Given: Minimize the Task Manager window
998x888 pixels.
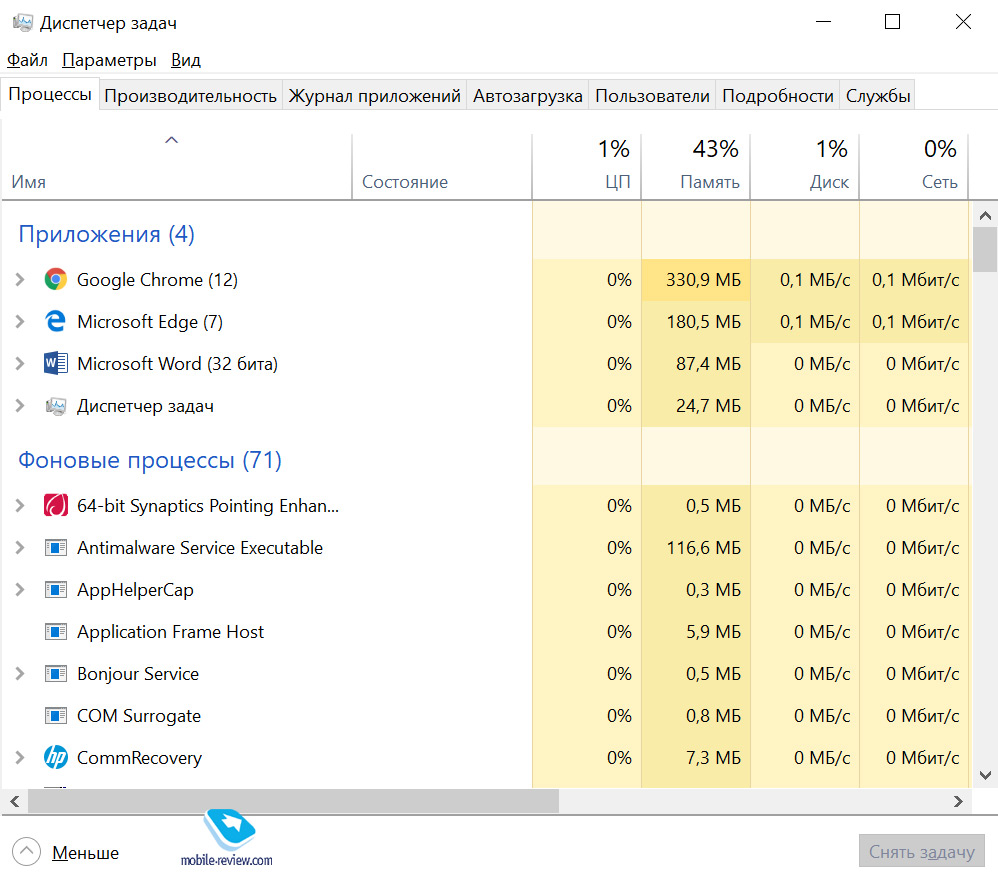Looking at the screenshot, I should pyautogui.click(x=824, y=22).
